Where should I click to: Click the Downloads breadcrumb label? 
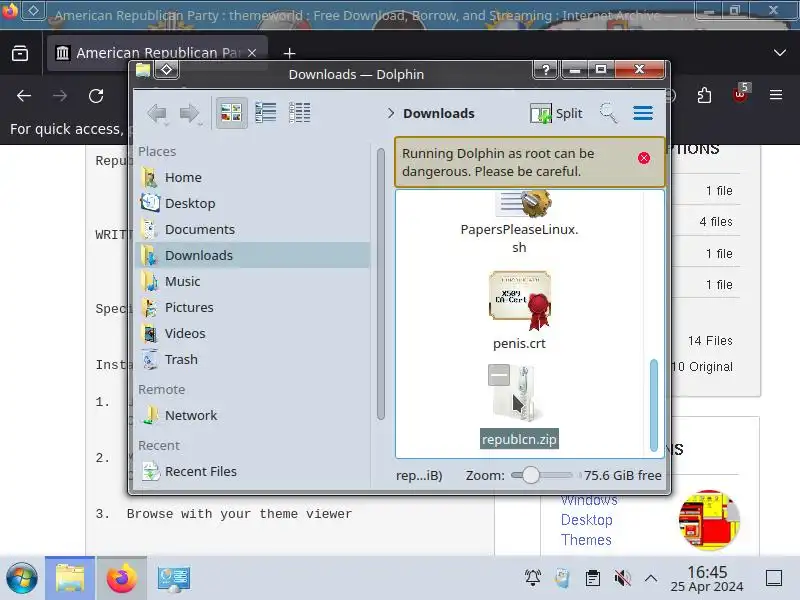coord(439,113)
